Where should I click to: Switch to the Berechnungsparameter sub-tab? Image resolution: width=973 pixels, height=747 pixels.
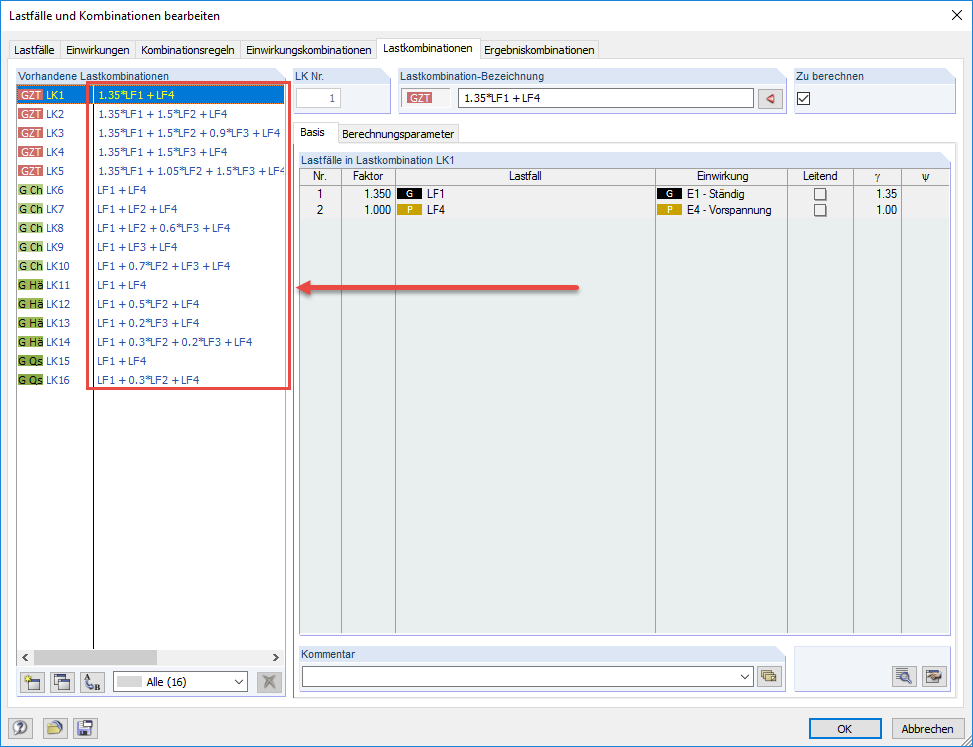coord(398,134)
